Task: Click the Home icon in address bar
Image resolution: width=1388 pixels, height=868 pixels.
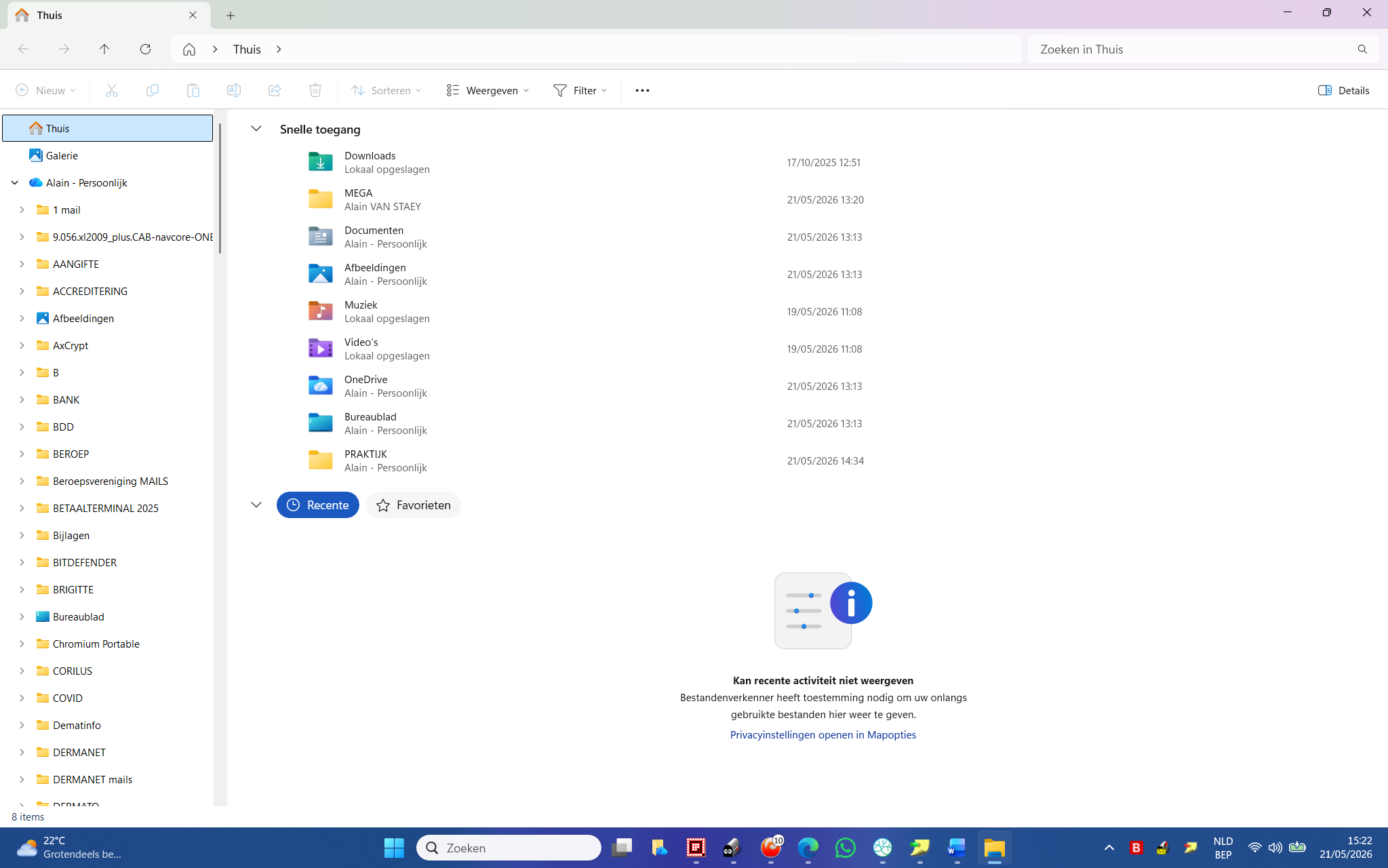Action: 189,50
